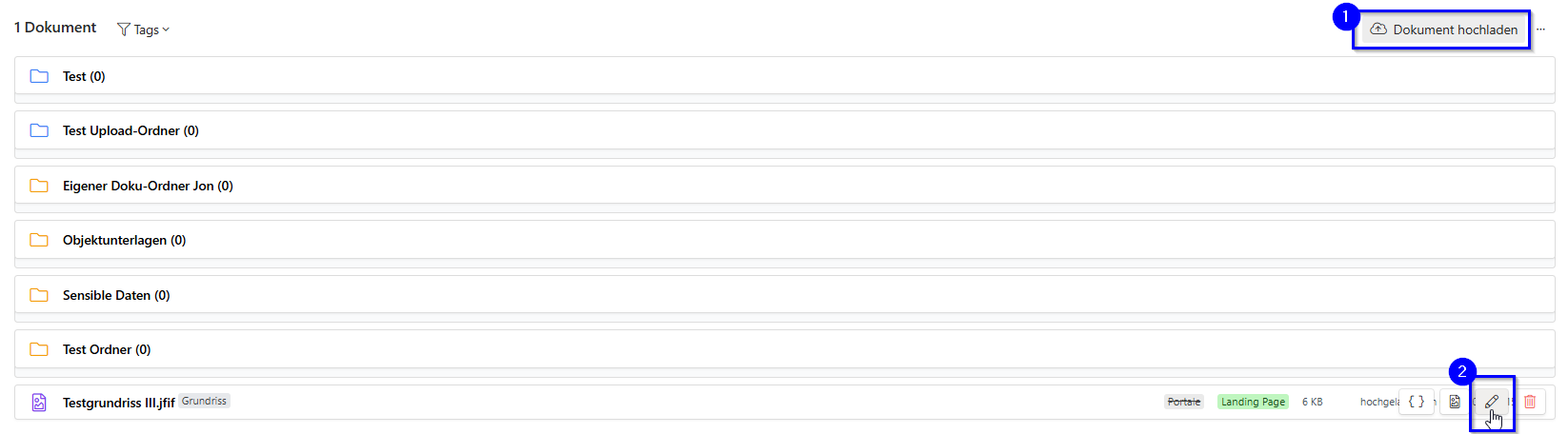The height and width of the screenshot is (434, 1568).
Task: Toggle the green Landing Page tag
Action: pyautogui.click(x=1253, y=402)
